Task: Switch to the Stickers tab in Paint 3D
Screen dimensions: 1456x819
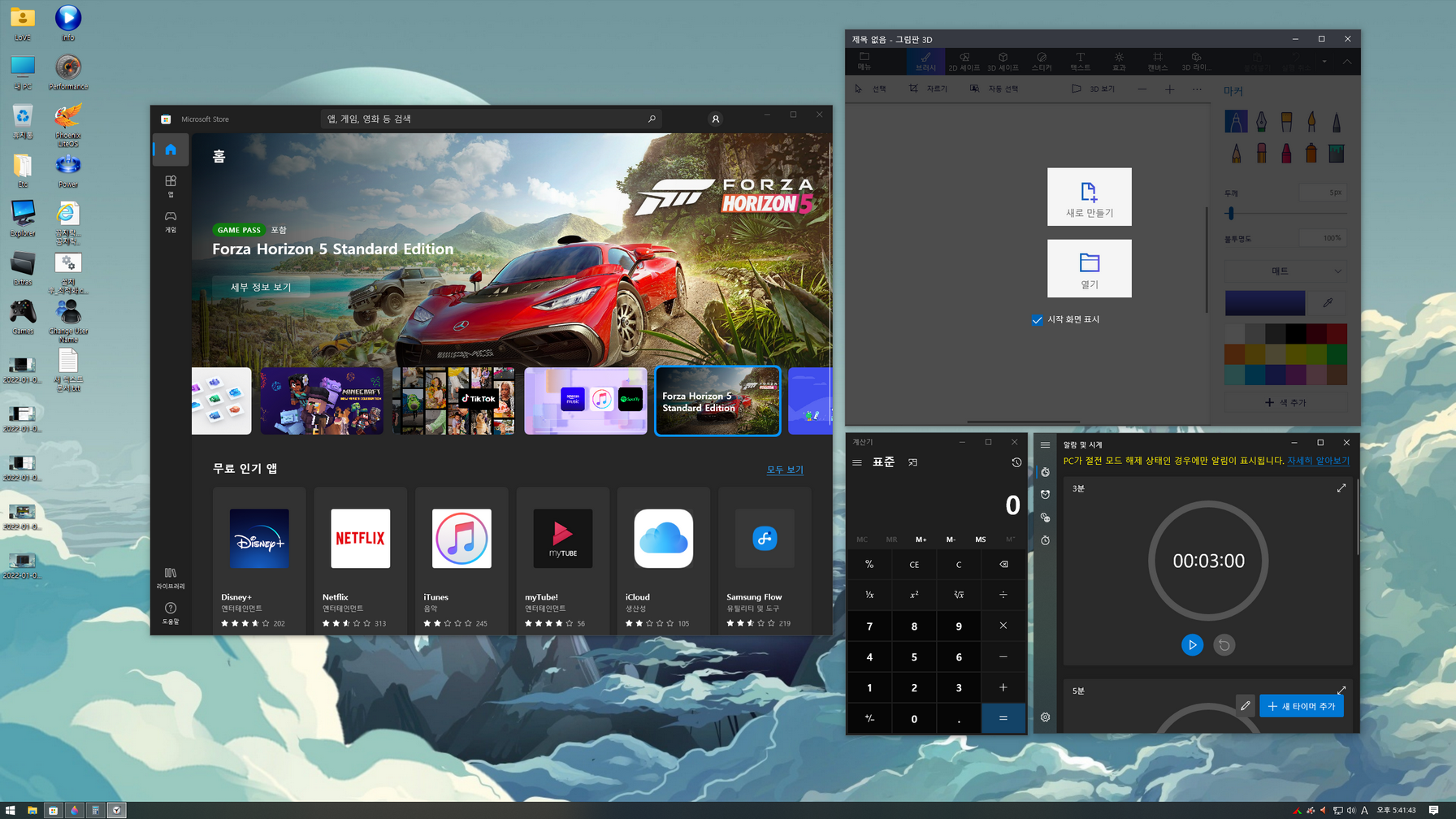Action: (1042, 62)
